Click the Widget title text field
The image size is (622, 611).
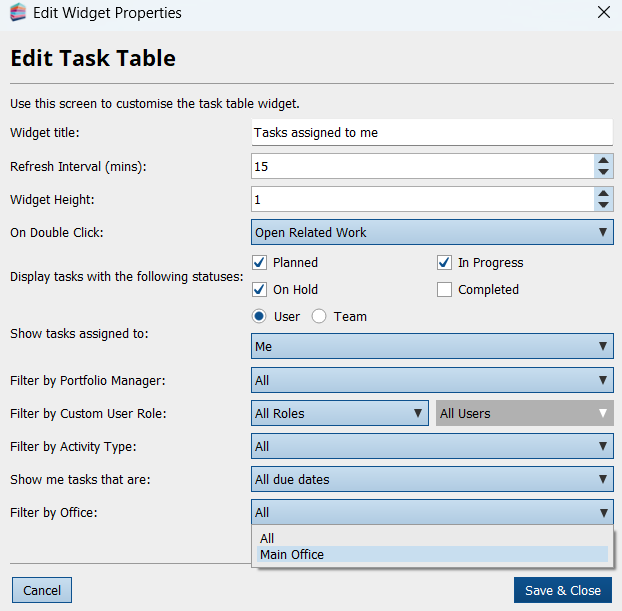431,133
